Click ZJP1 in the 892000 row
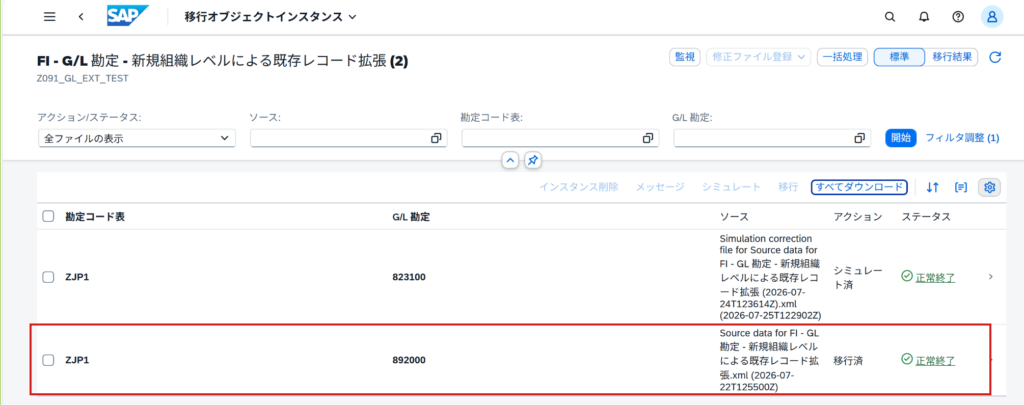This screenshot has height=405, width=1024. click(77, 360)
